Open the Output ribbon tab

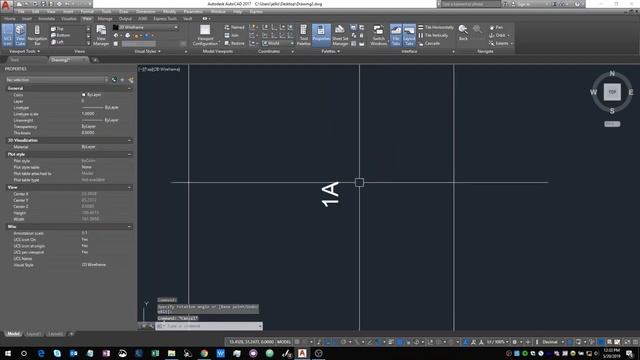[125, 19]
